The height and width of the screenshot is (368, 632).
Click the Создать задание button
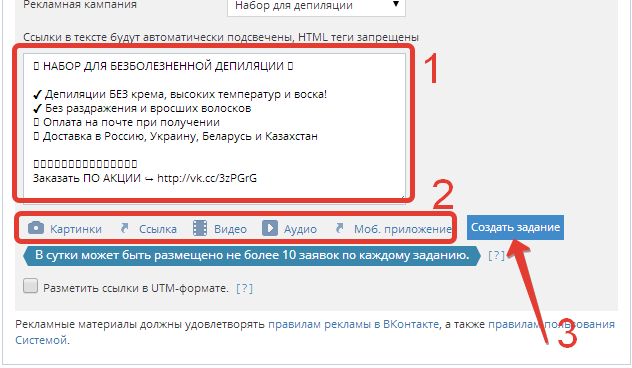(x=515, y=227)
